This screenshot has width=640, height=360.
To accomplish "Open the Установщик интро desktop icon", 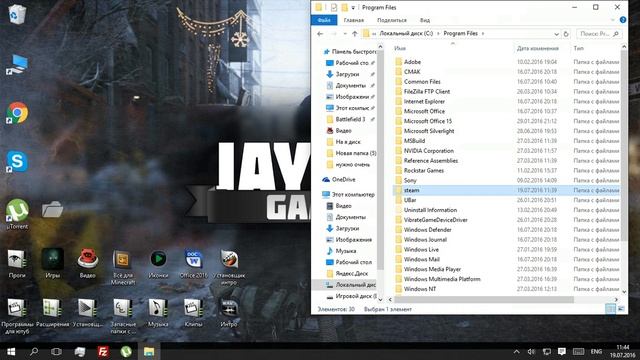I will [229, 266].
